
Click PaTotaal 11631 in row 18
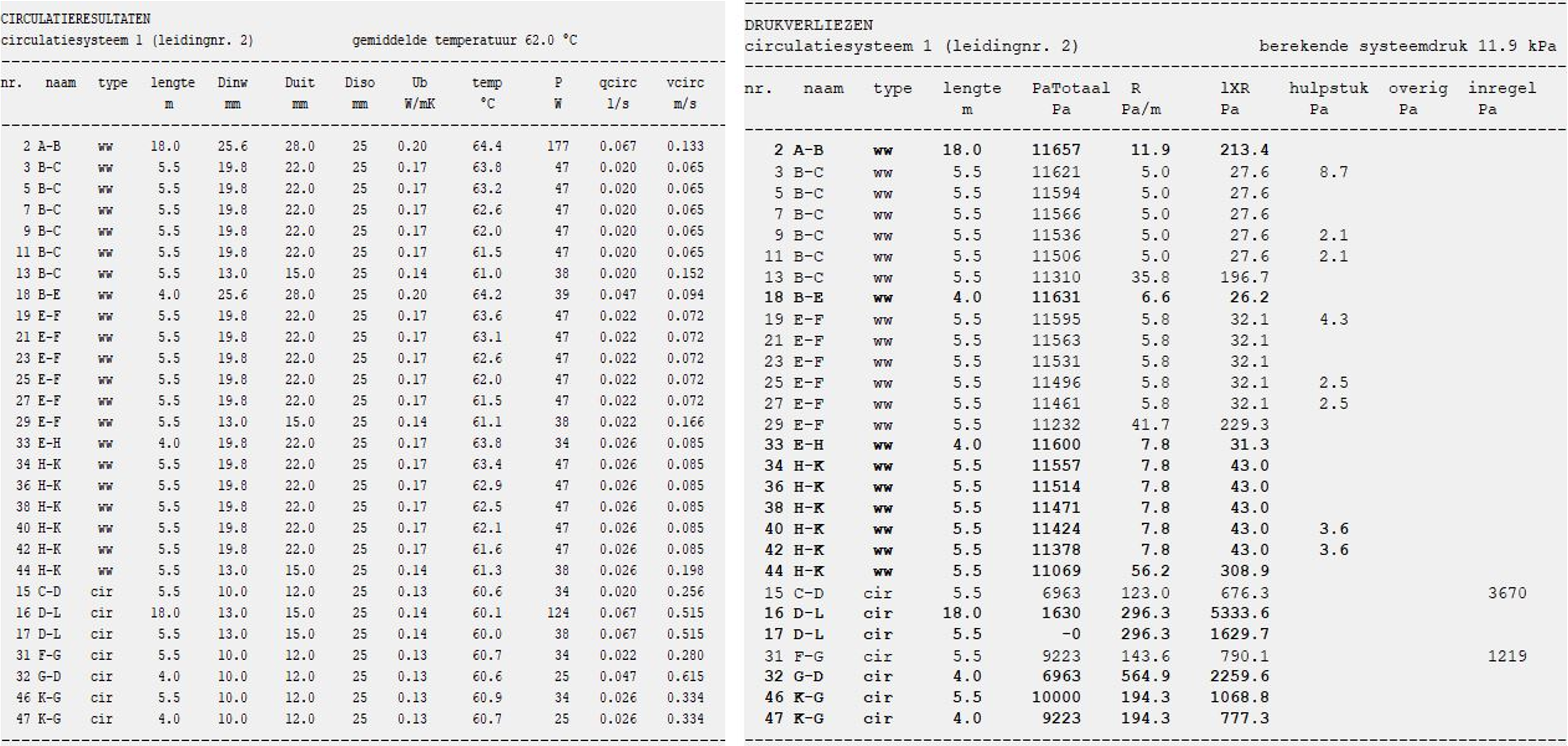(x=1055, y=297)
